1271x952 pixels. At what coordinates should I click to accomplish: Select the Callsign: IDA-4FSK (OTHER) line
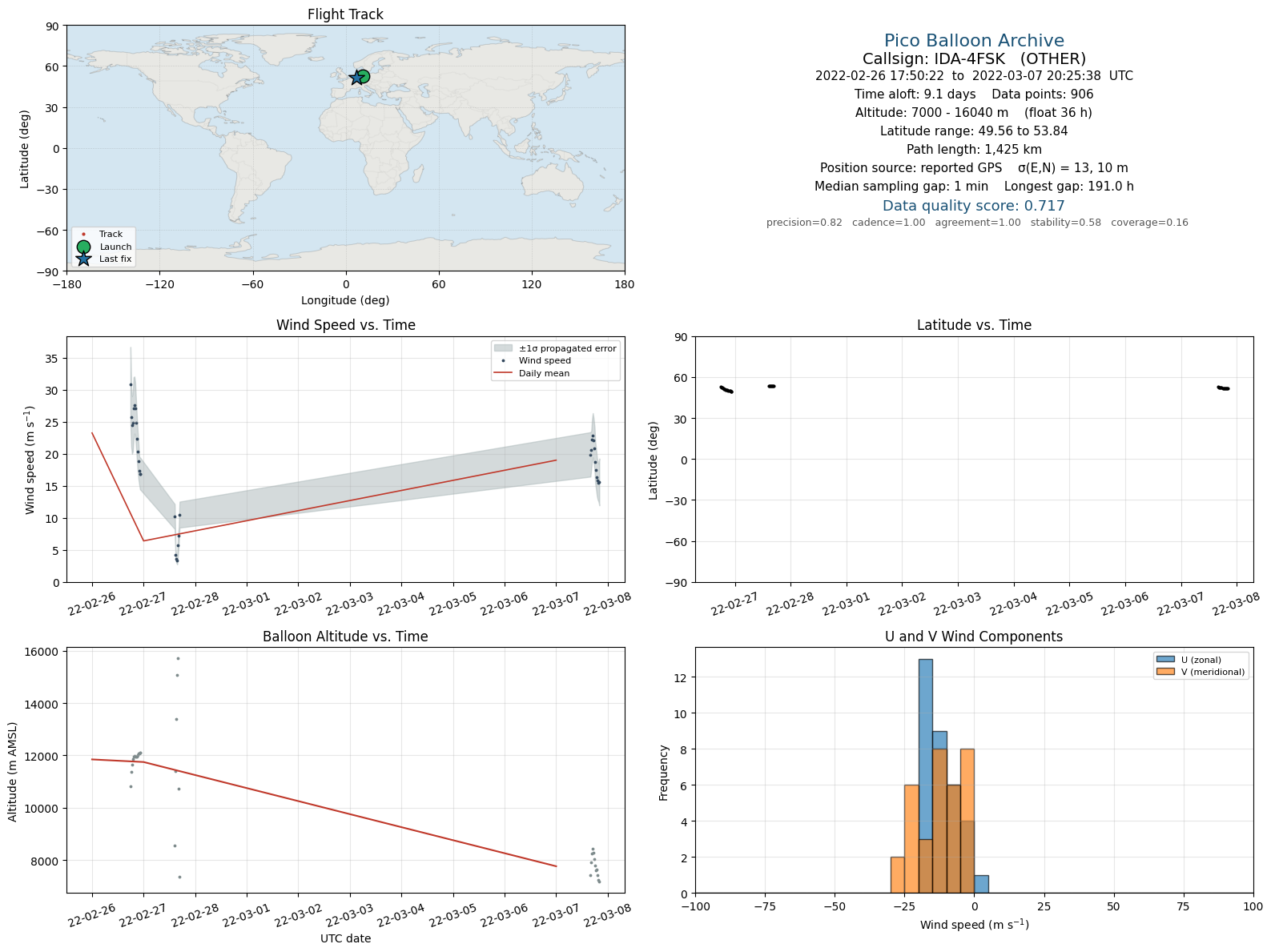pos(974,58)
